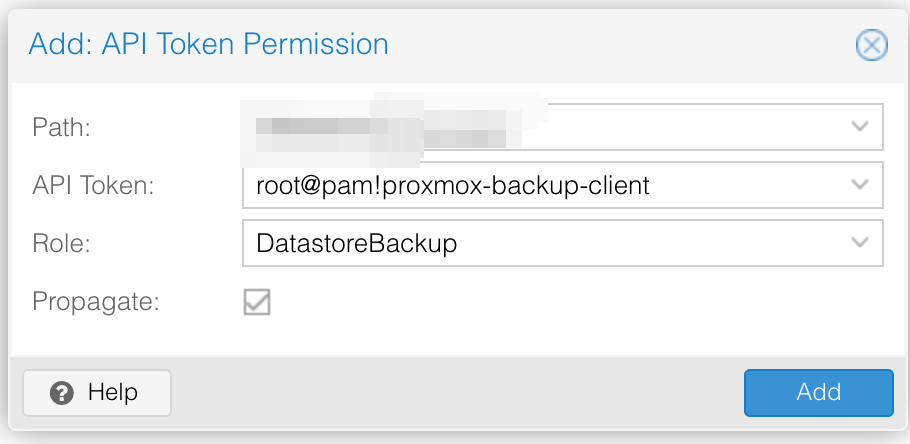Focus the Path combo box field
This screenshot has height=444, width=910.
(x=562, y=127)
